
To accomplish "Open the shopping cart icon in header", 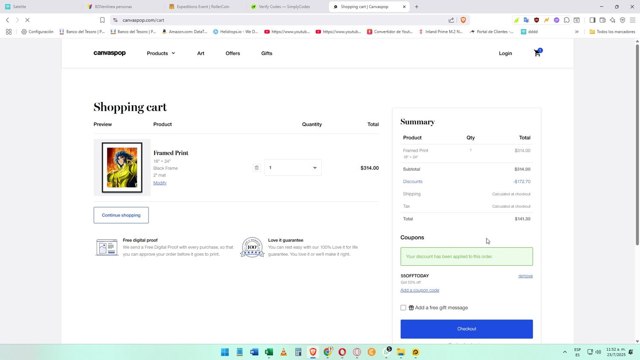I will click(x=538, y=53).
